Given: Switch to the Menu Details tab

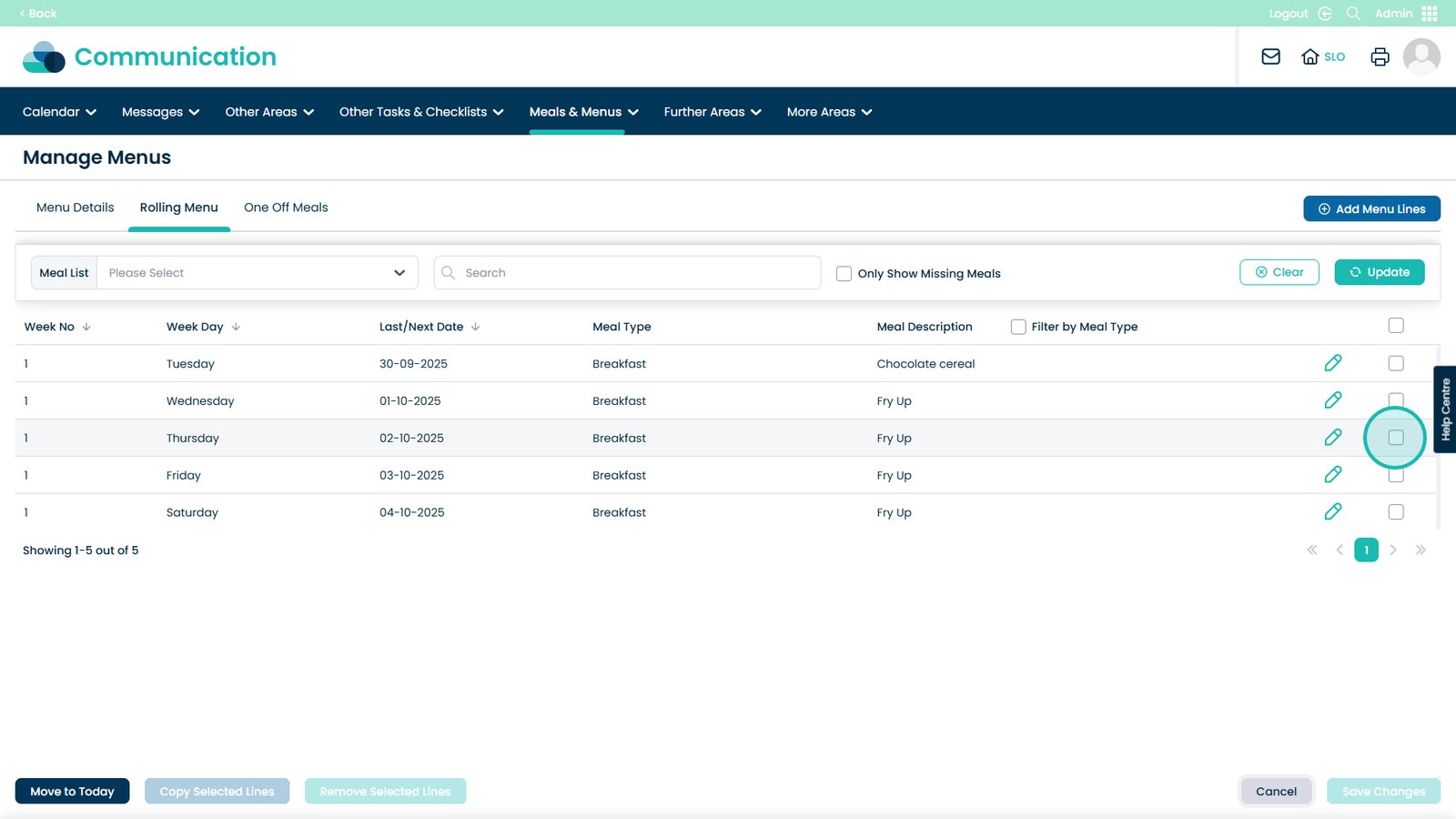Looking at the screenshot, I should (75, 207).
